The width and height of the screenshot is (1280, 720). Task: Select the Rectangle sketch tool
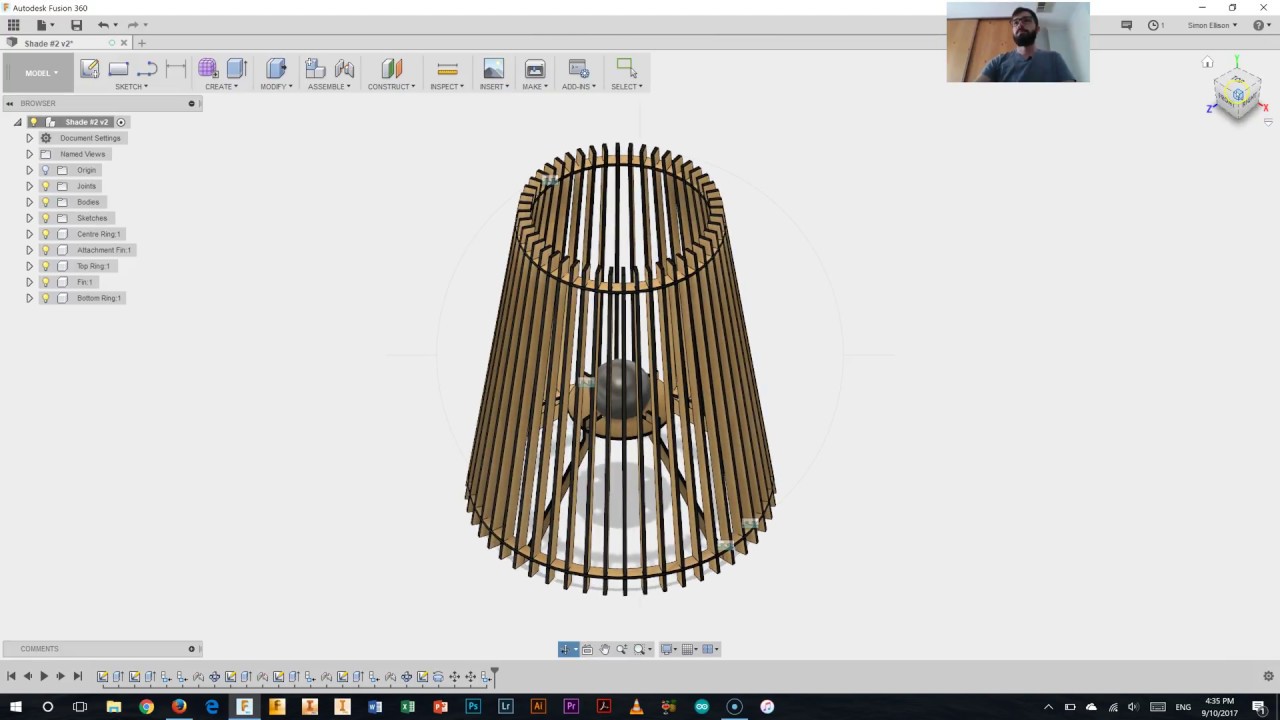pos(118,68)
